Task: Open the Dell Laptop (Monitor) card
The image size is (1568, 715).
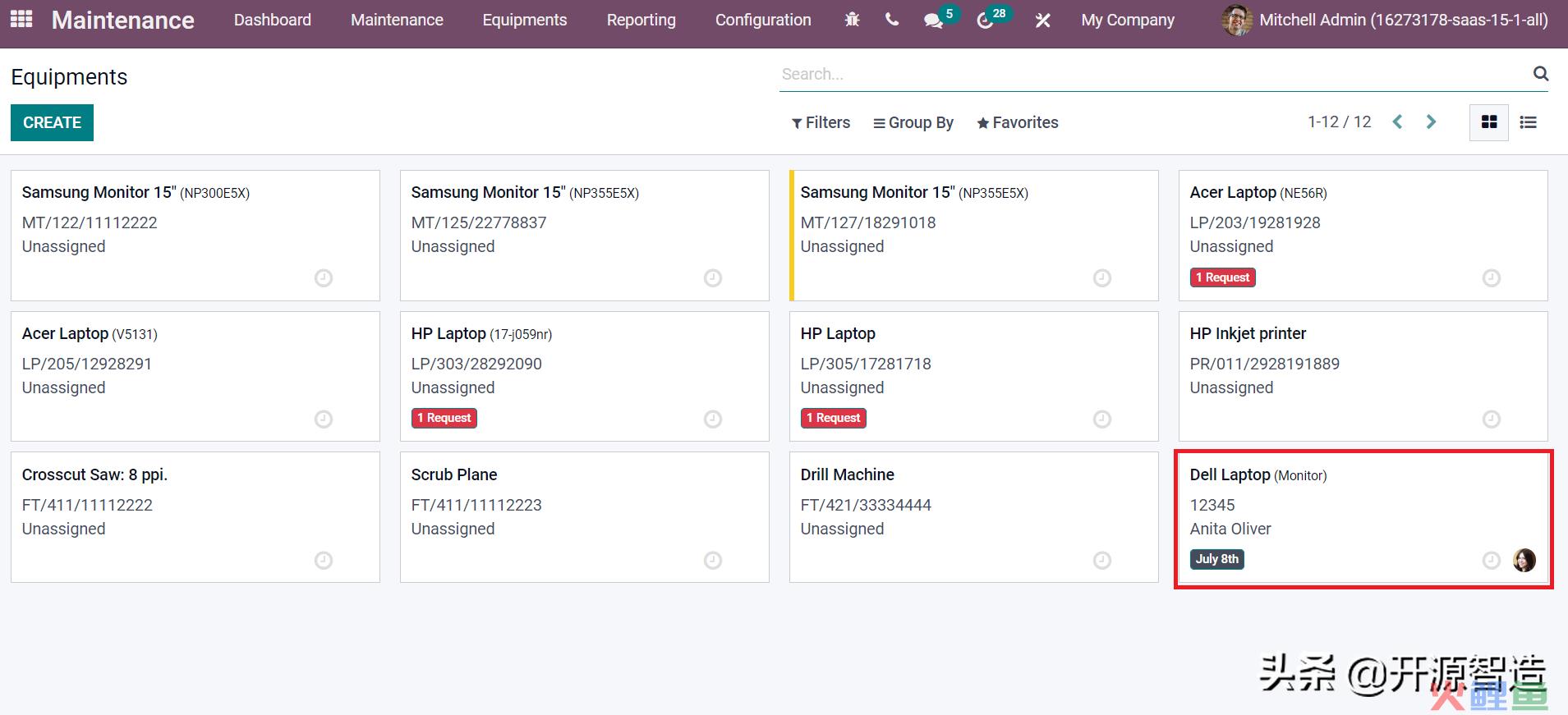Action: coord(1363,517)
